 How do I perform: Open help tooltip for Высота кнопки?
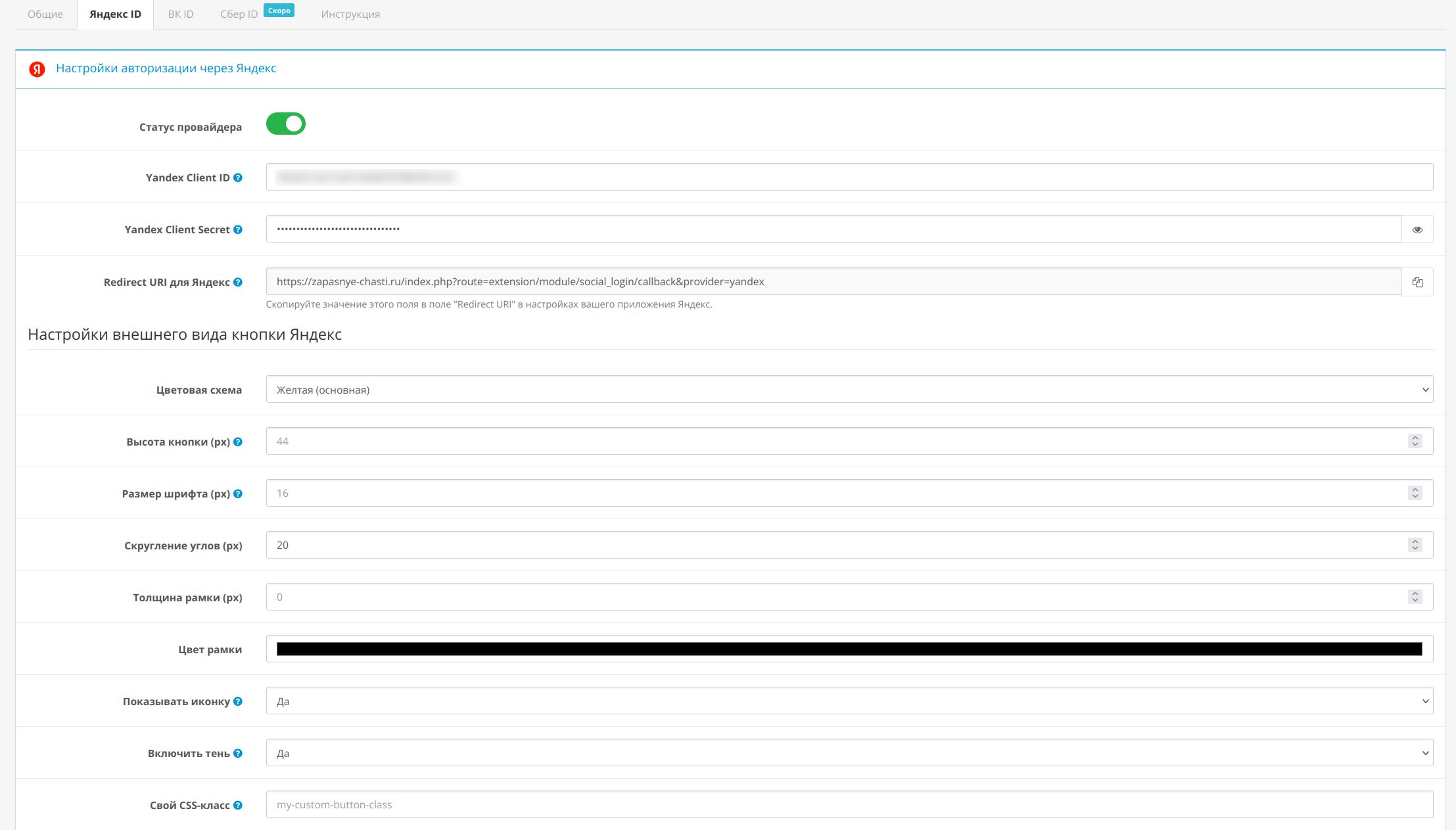tap(238, 442)
